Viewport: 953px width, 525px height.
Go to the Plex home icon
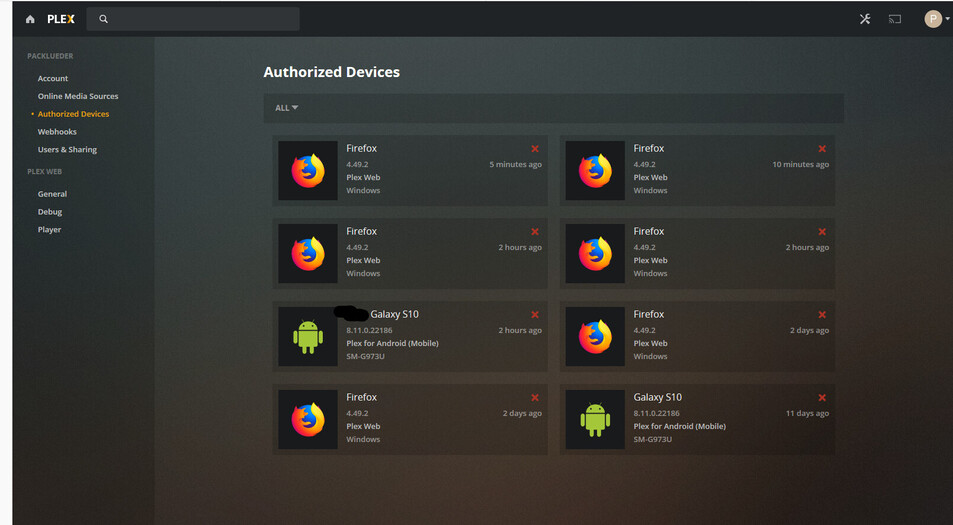(x=30, y=19)
